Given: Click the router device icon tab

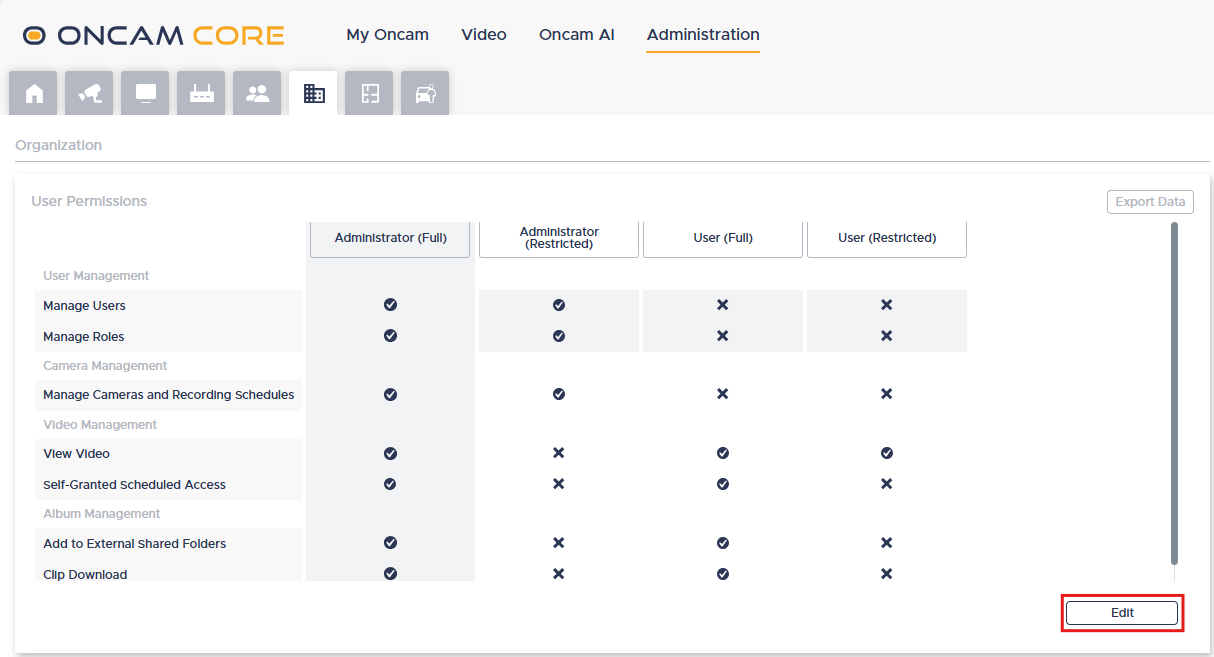Looking at the screenshot, I should pos(202,93).
